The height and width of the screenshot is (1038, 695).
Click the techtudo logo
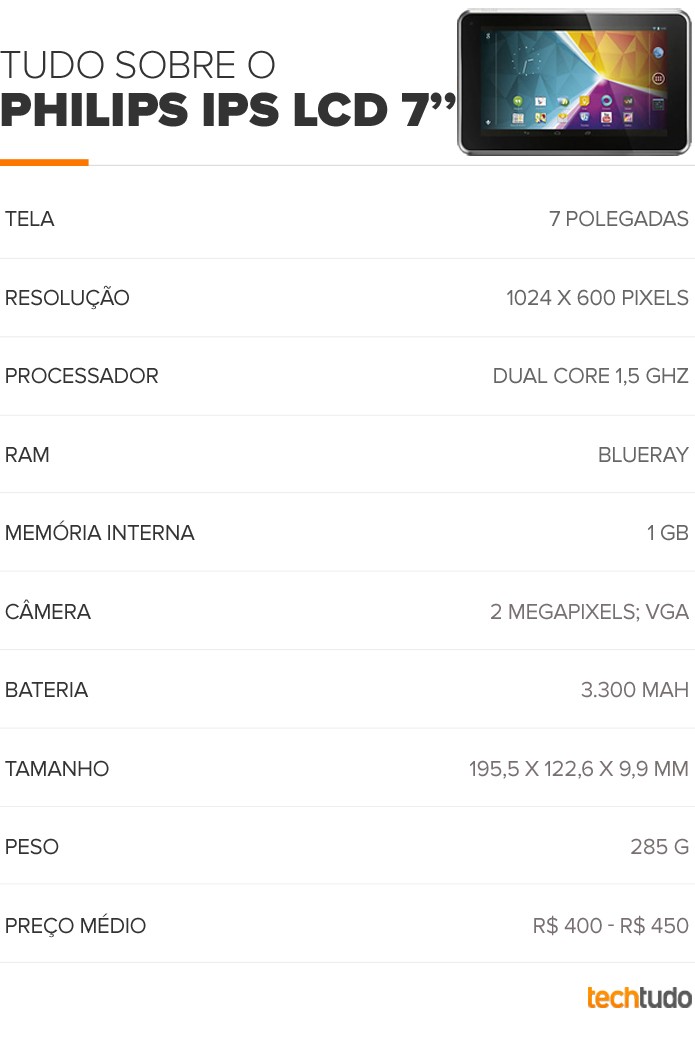(x=639, y=997)
